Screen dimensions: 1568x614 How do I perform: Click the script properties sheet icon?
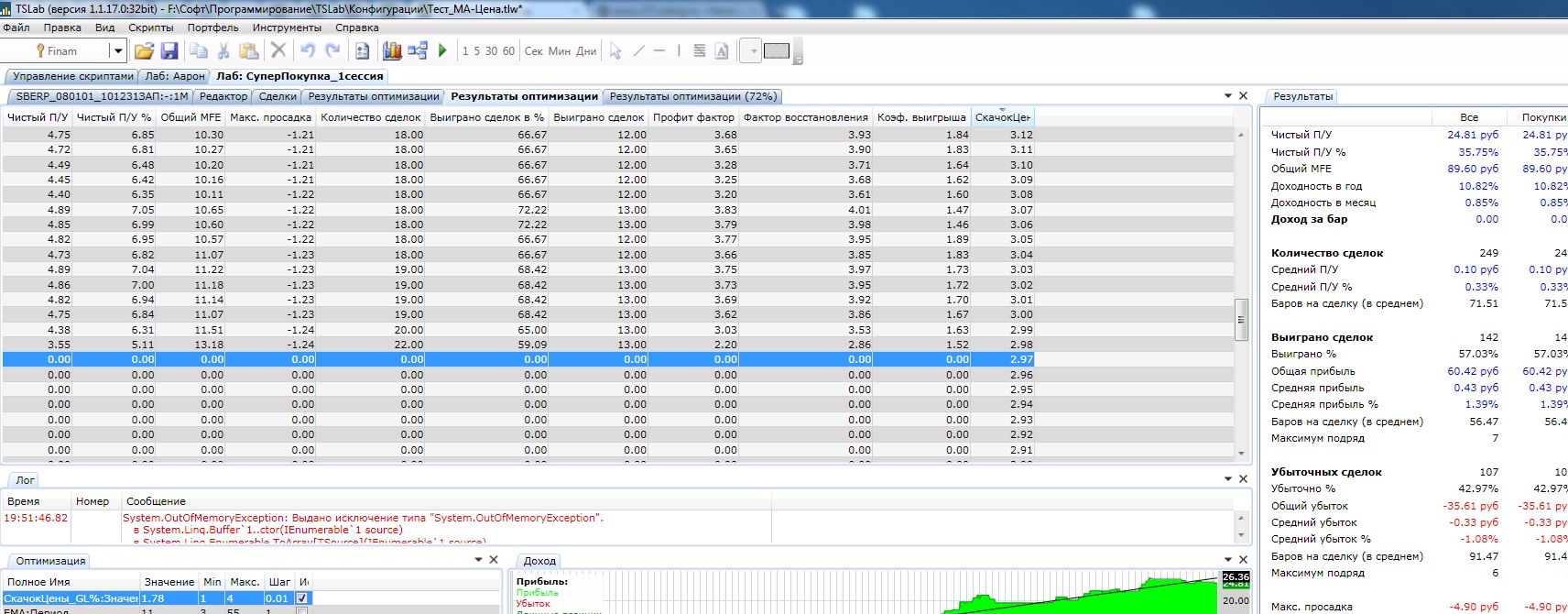[363, 51]
